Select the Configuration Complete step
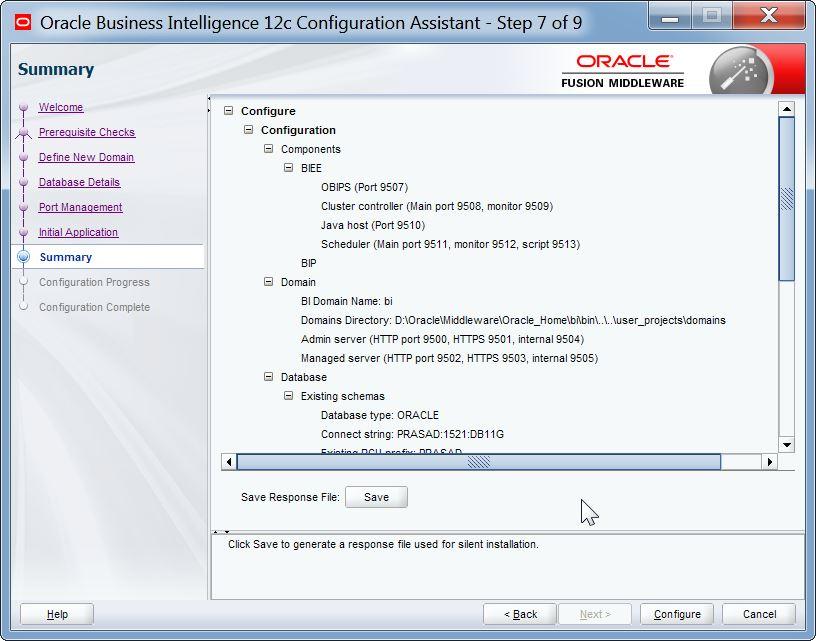The image size is (816, 641). click(x=94, y=307)
